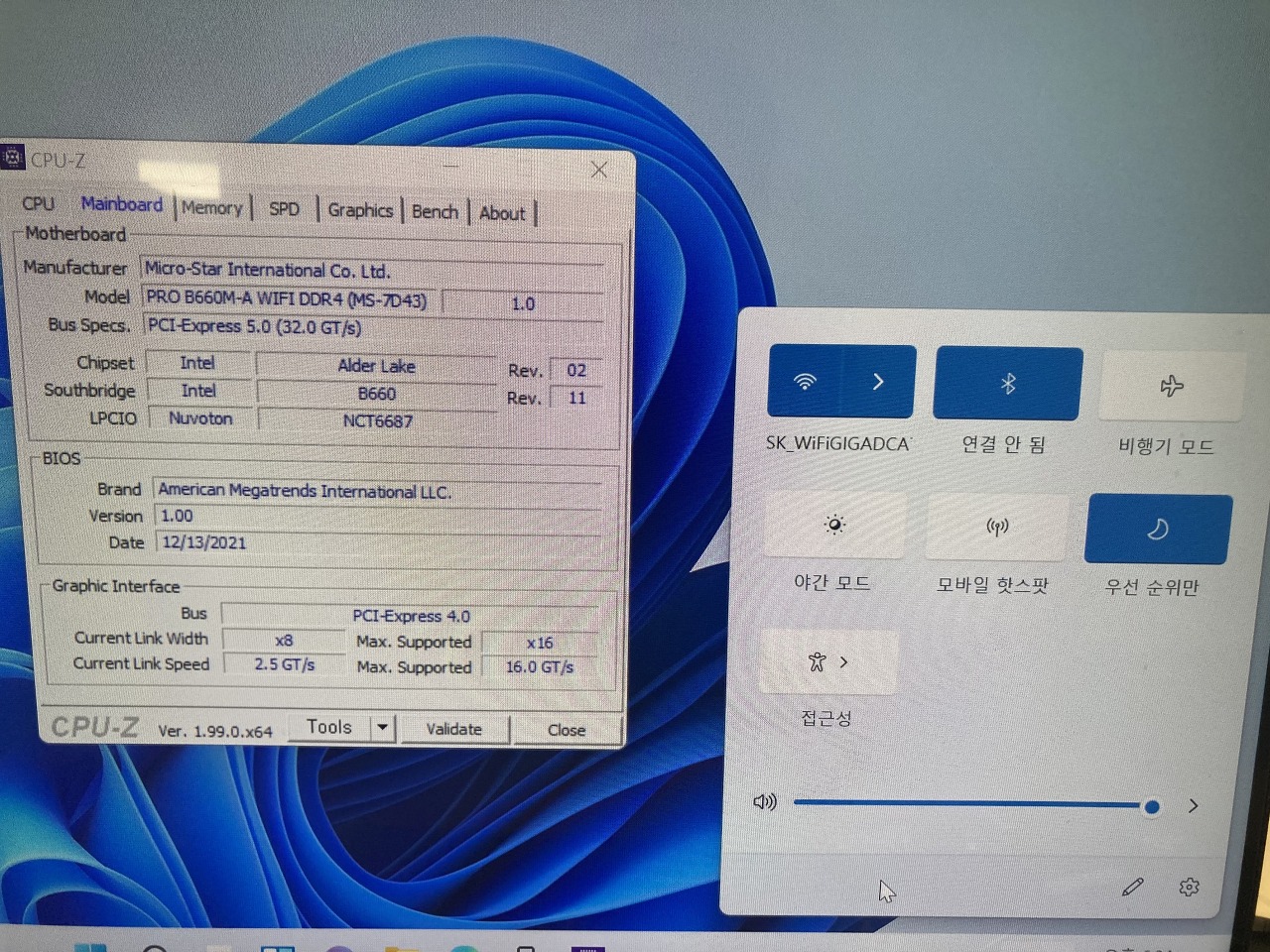Image resolution: width=1270 pixels, height=952 pixels.
Task: Switch to SPD tab
Action: (284, 209)
